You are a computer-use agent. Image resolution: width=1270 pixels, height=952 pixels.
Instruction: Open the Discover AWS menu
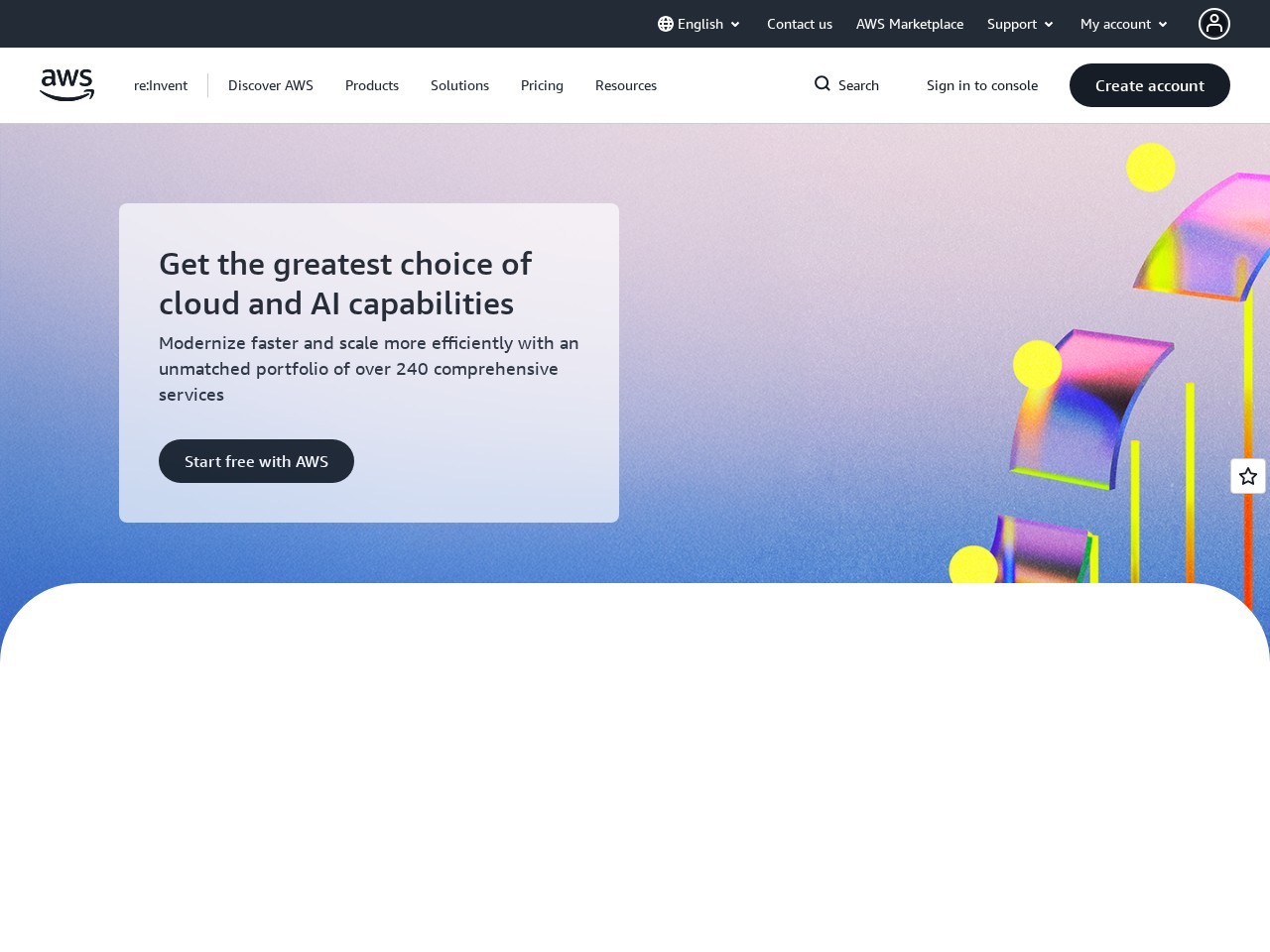pyautogui.click(x=271, y=85)
